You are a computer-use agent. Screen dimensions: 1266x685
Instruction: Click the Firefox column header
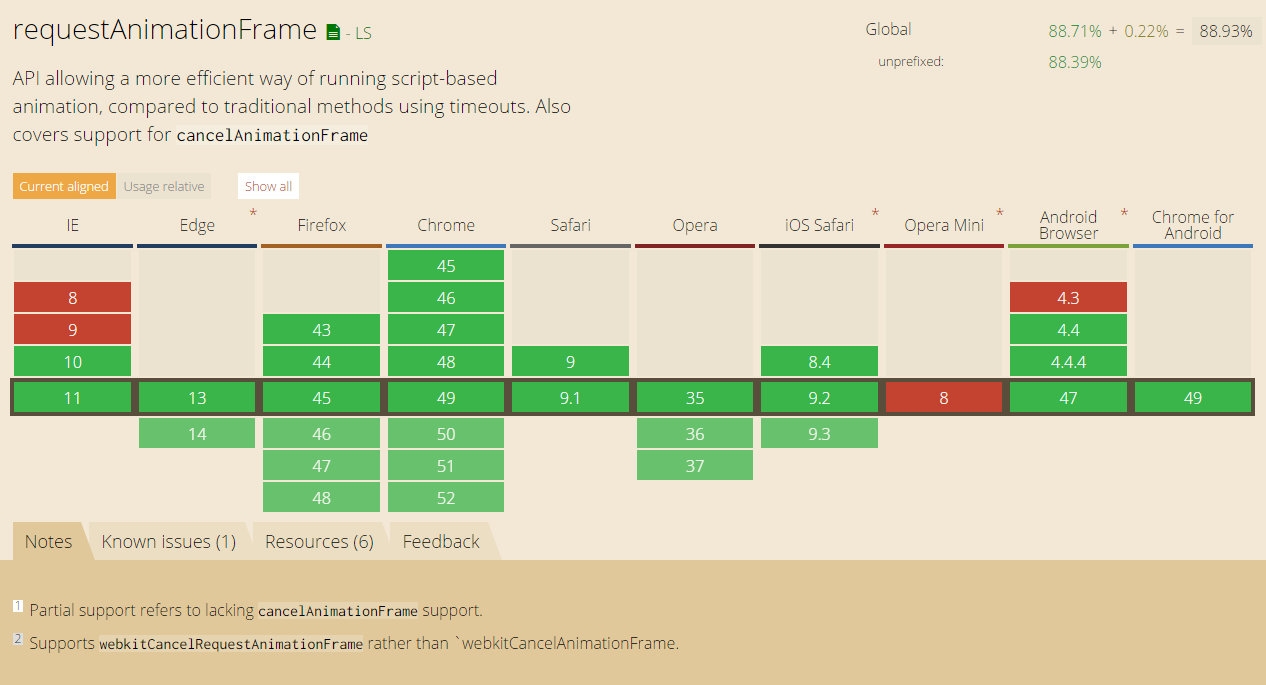point(322,225)
